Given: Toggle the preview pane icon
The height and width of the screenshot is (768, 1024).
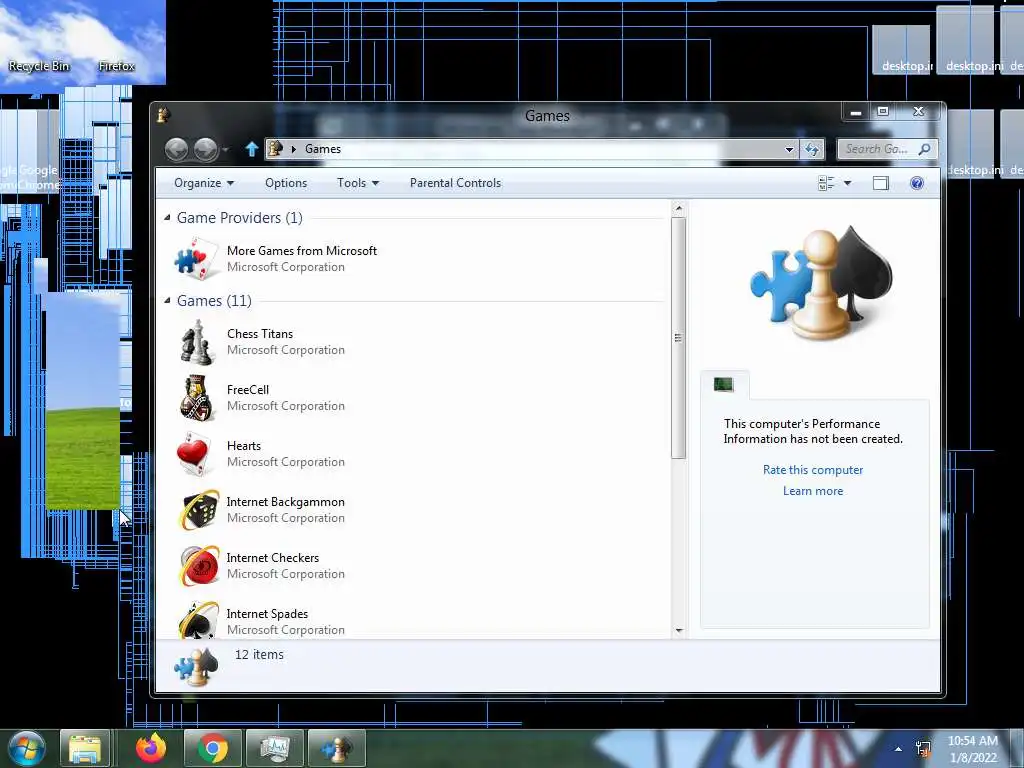Looking at the screenshot, I should tap(880, 184).
